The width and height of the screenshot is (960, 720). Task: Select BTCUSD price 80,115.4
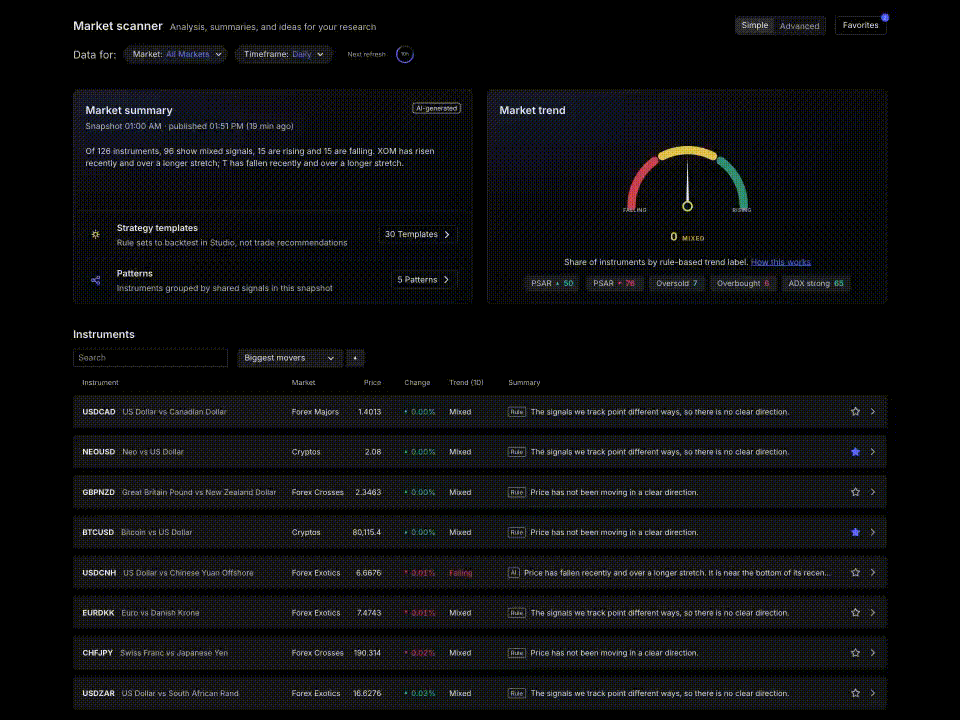367,533
